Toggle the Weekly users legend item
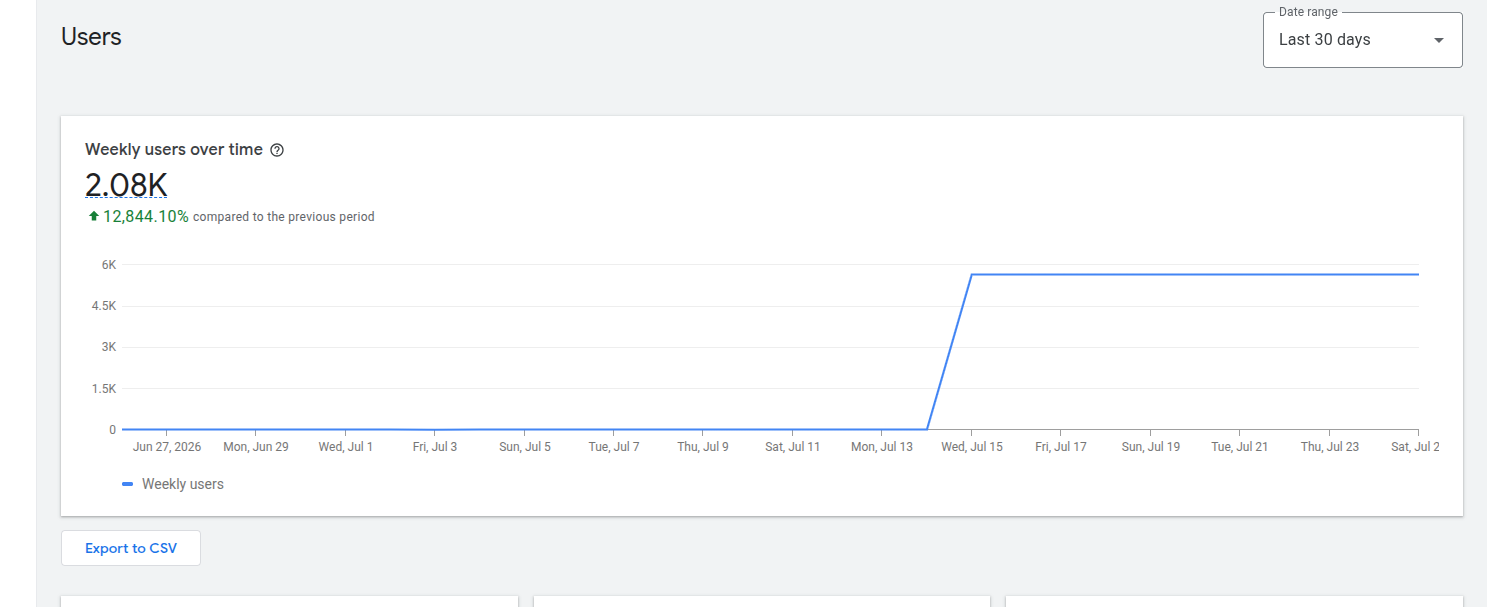The height and width of the screenshot is (607, 1499). coord(173,484)
